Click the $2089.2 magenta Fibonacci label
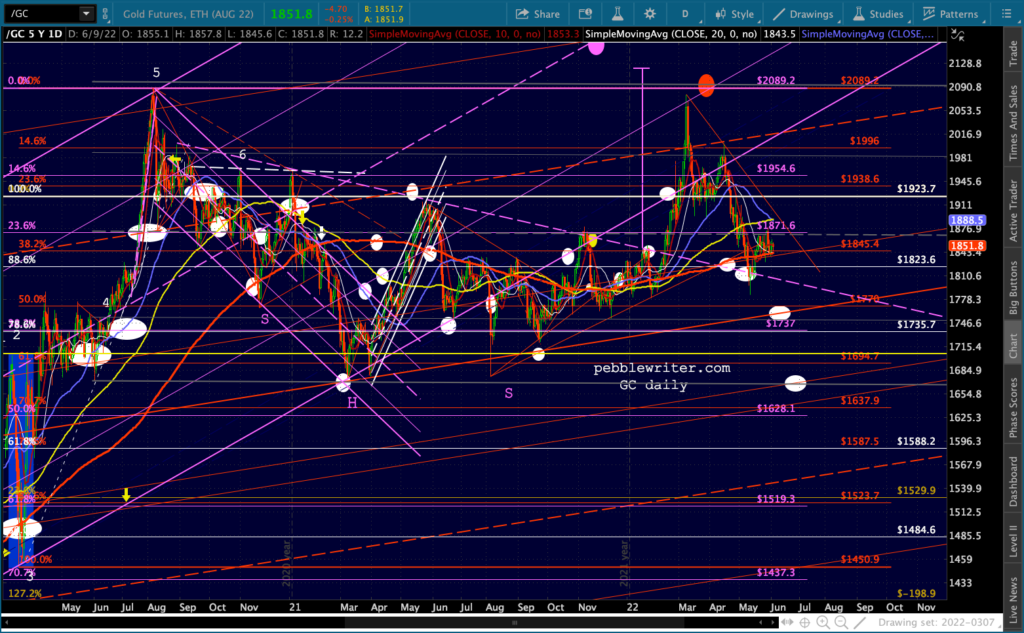1024x633 pixels. (x=776, y=80)
